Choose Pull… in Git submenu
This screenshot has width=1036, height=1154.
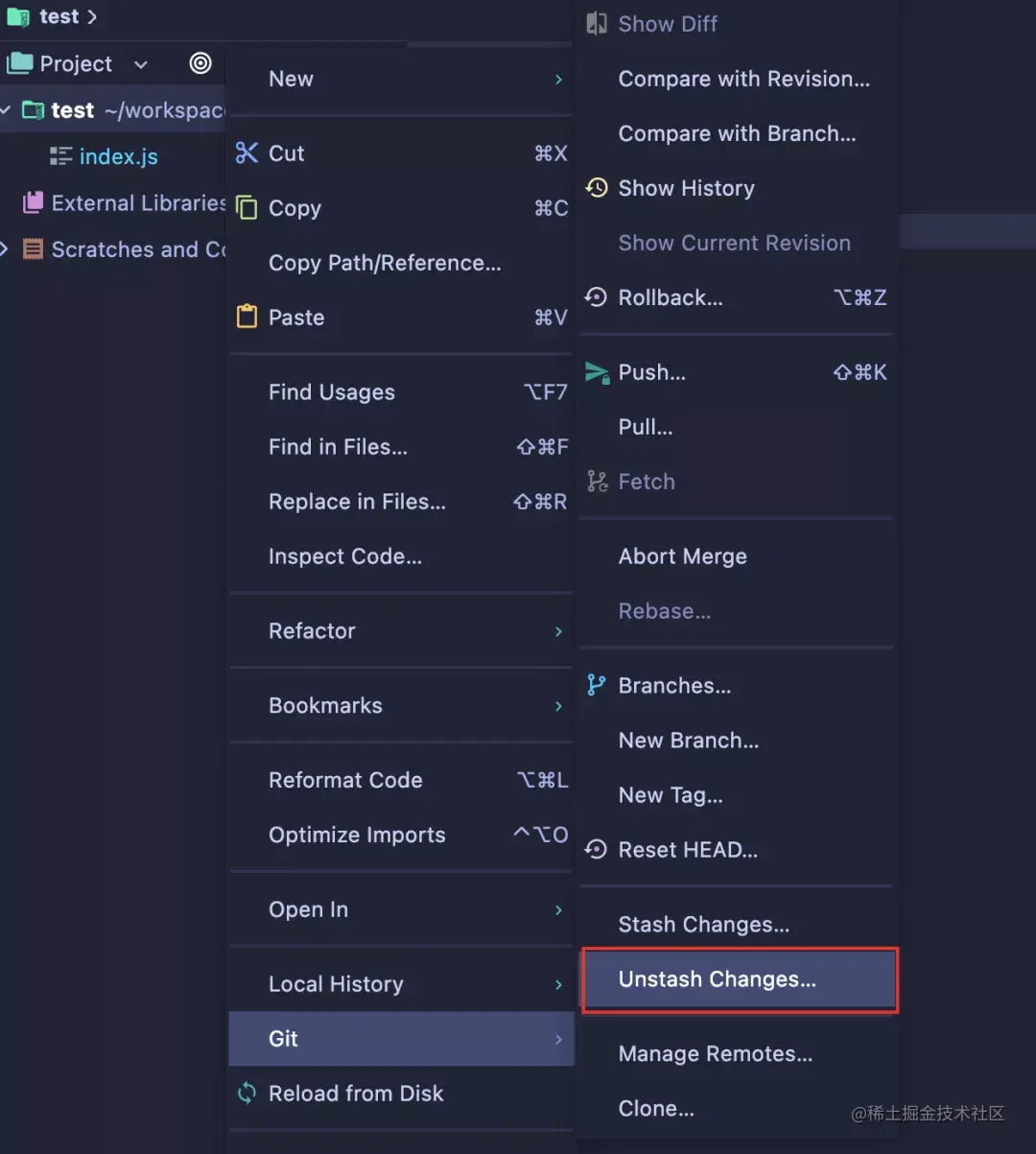coord(737,427)
